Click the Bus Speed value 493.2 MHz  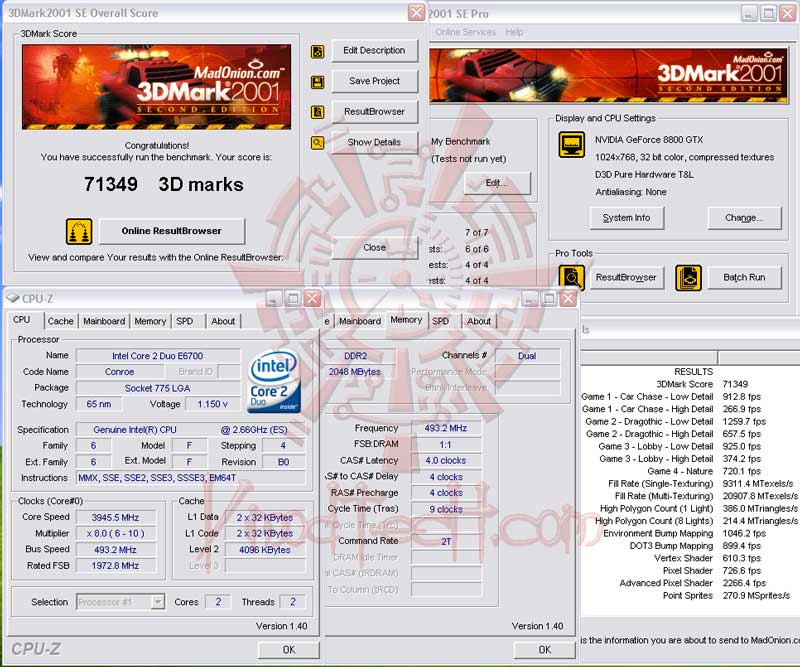(115, 550)
